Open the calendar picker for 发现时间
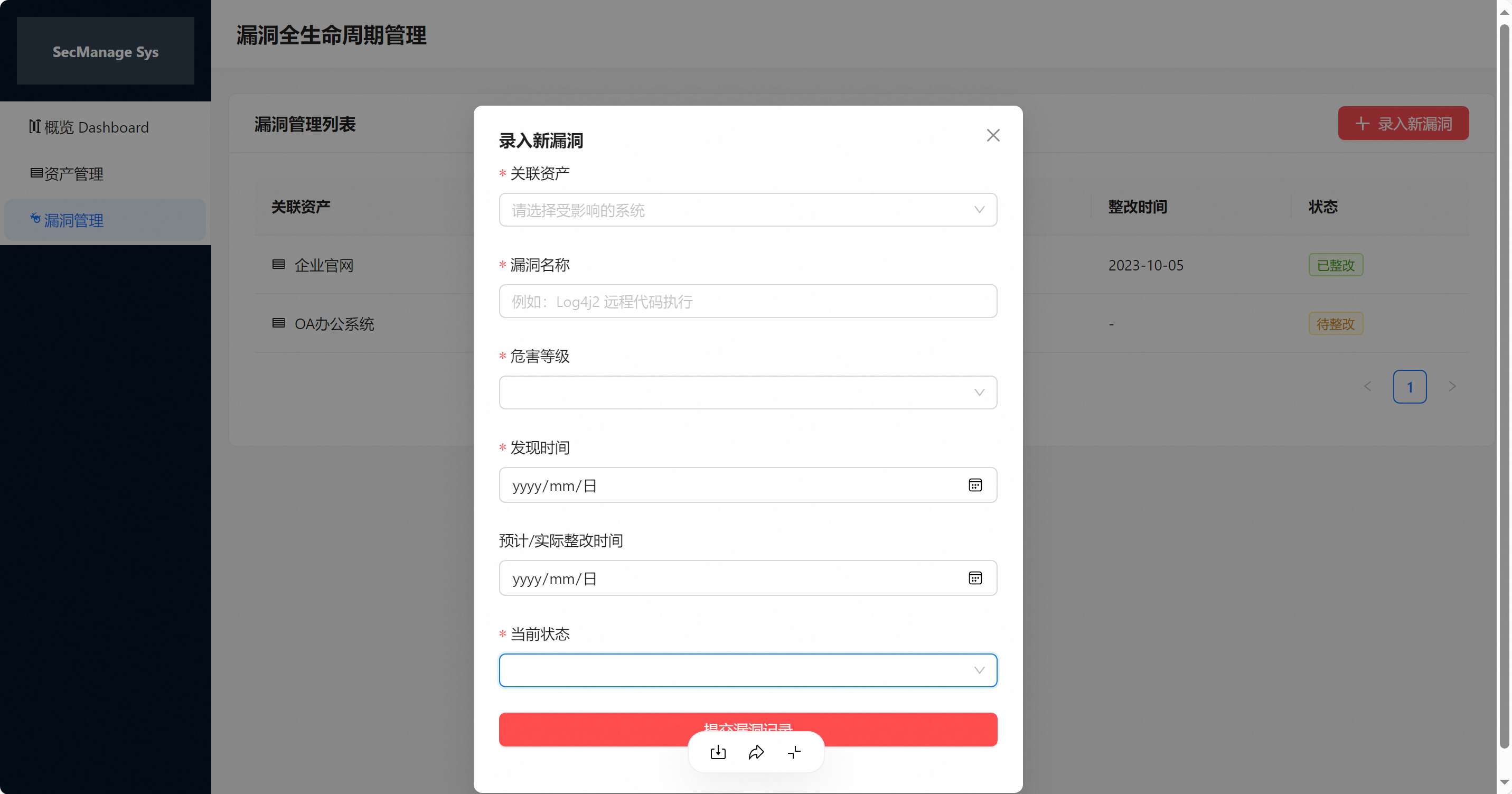The height and width of the screenshot is (794, 1512). [975, 485]
